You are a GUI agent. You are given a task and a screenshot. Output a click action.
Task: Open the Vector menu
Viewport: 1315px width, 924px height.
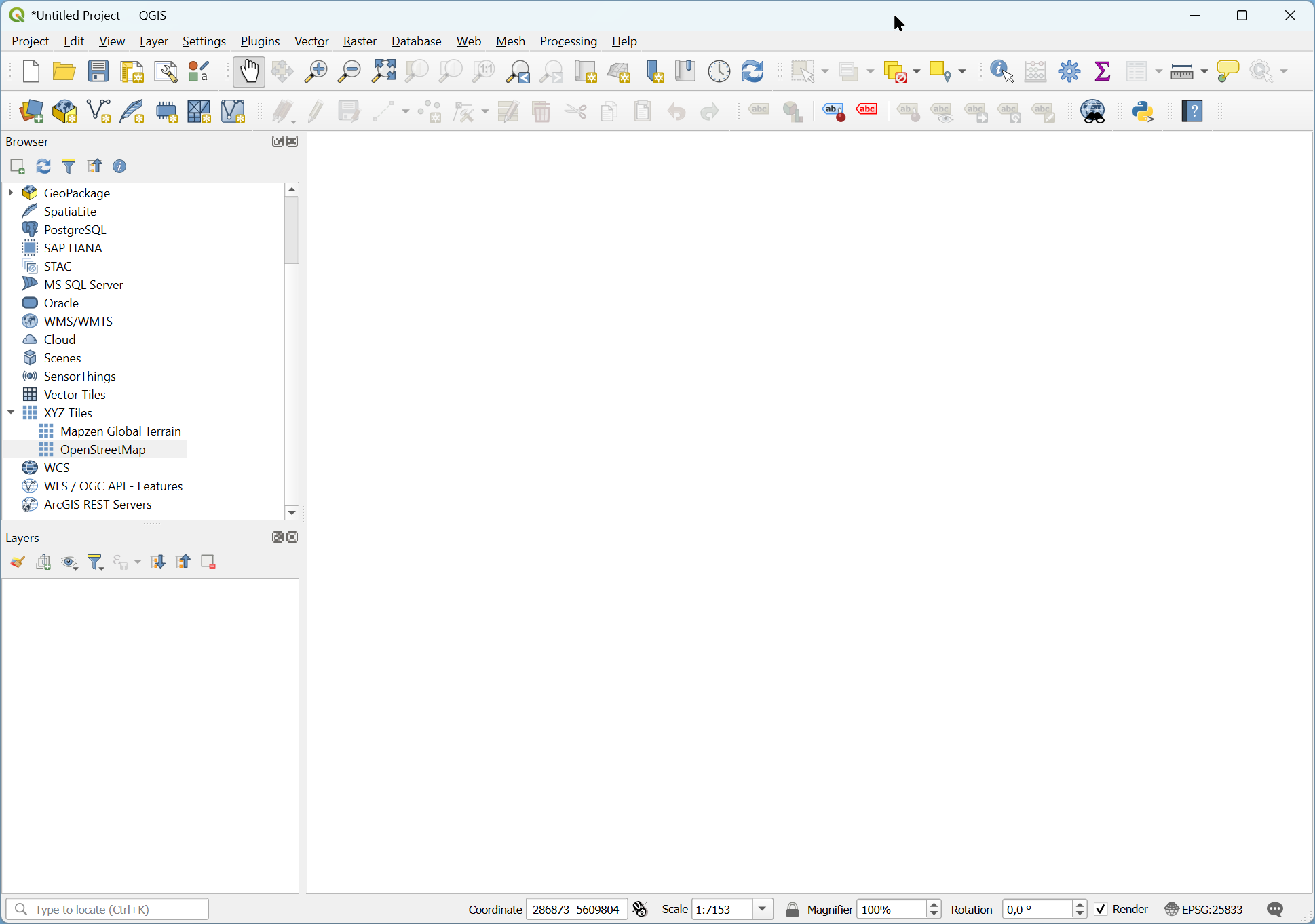click(x=311, y=41)
